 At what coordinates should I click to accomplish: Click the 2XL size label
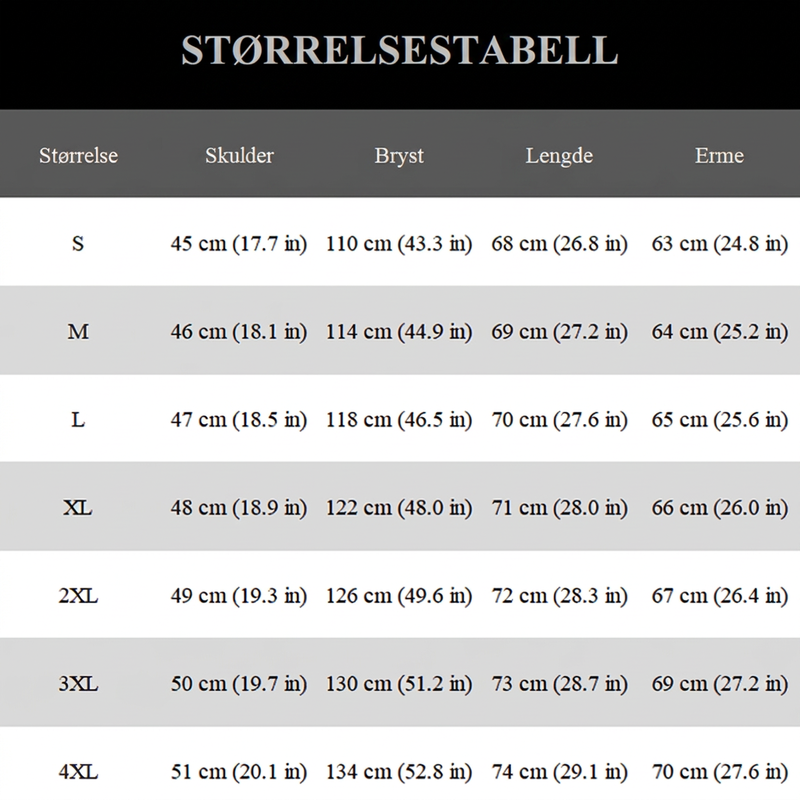click(78, 595)
